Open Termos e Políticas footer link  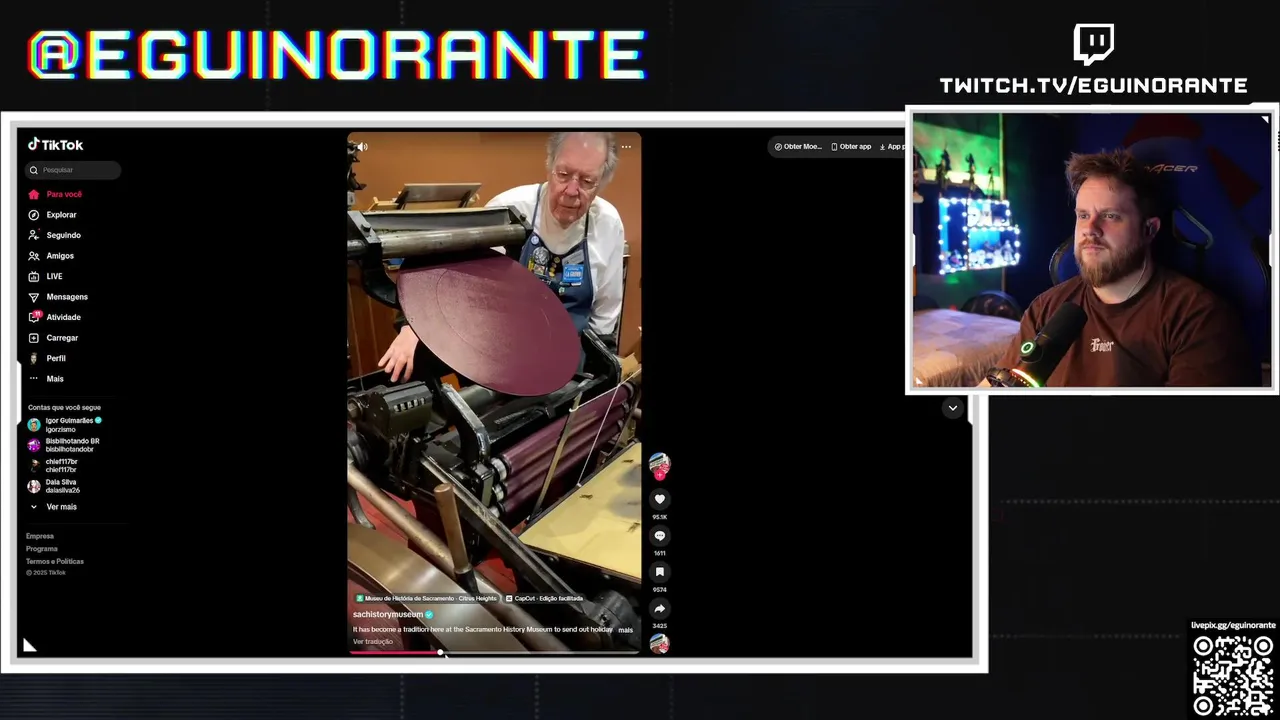pyautogui.click(x=55, y=561)
